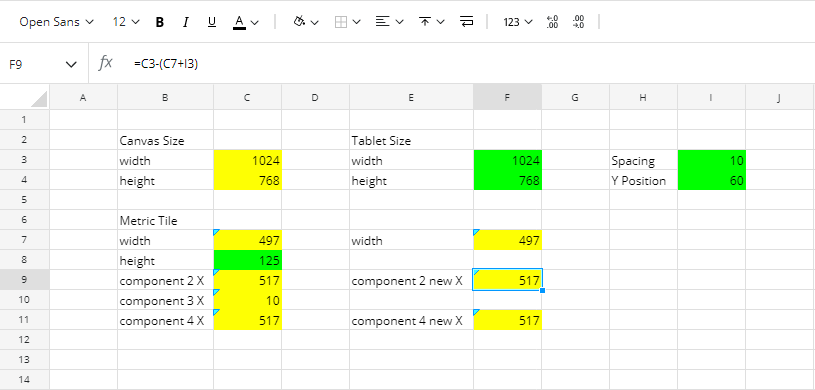Click the fill color bucket icon
815x390 pixels.
299,22
